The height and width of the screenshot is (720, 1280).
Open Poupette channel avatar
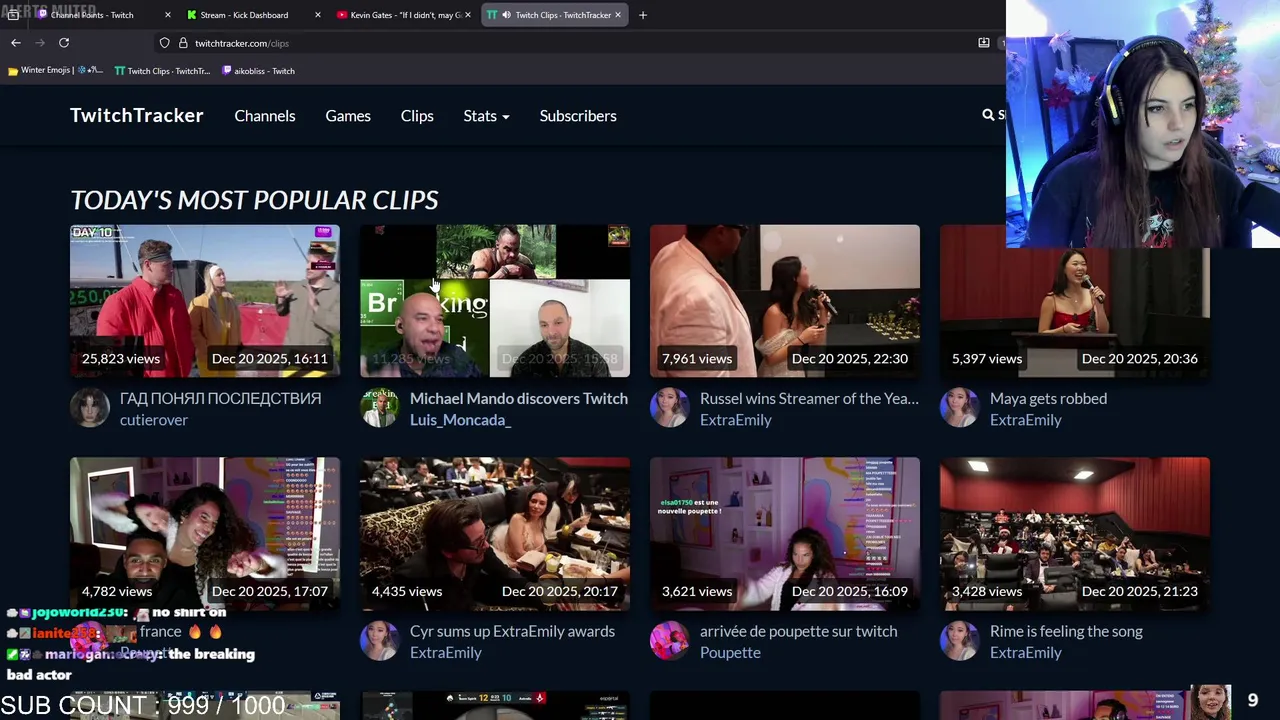click(x=670, y=641)
